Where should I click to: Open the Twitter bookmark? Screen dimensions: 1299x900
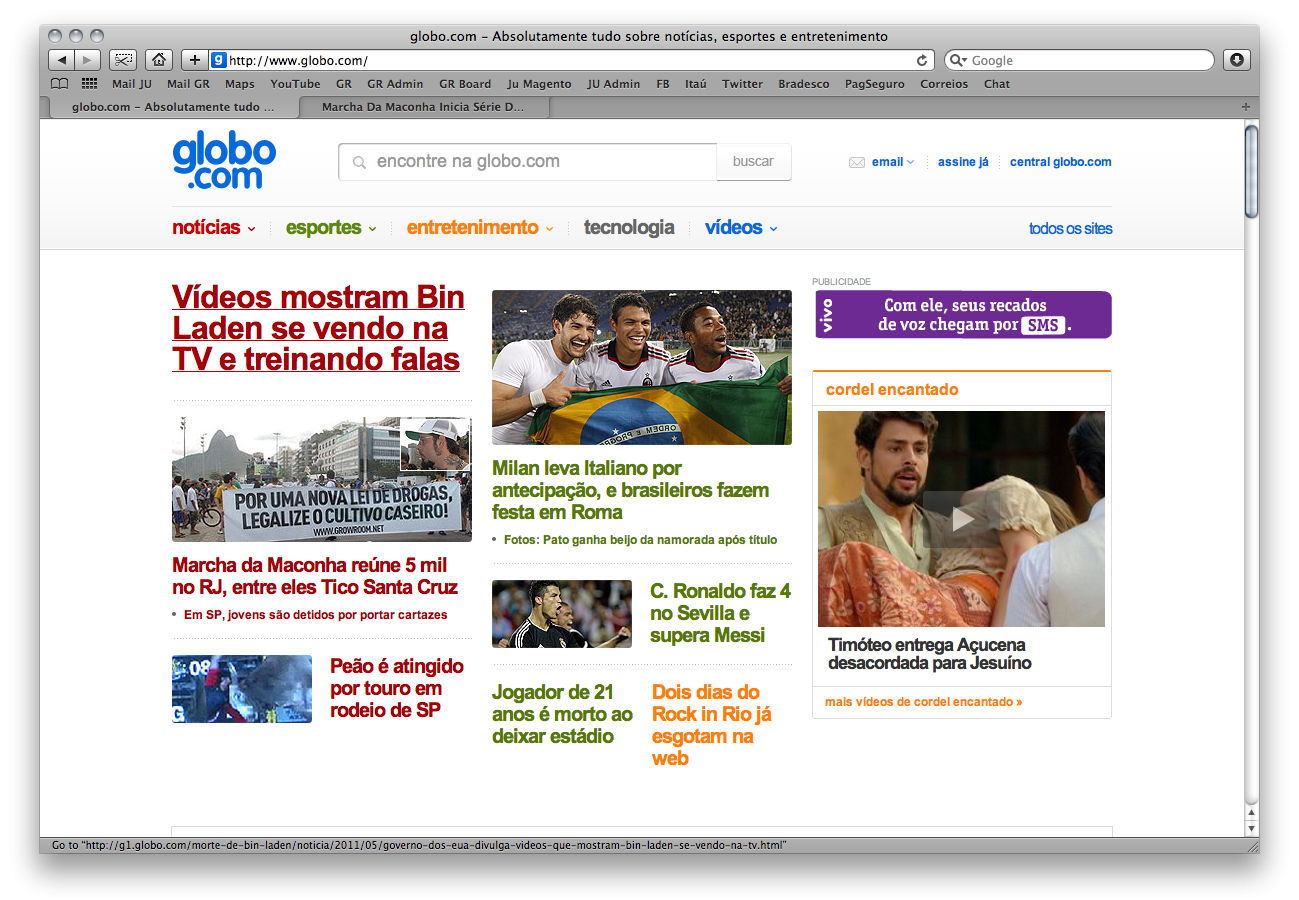click(742, 84)
